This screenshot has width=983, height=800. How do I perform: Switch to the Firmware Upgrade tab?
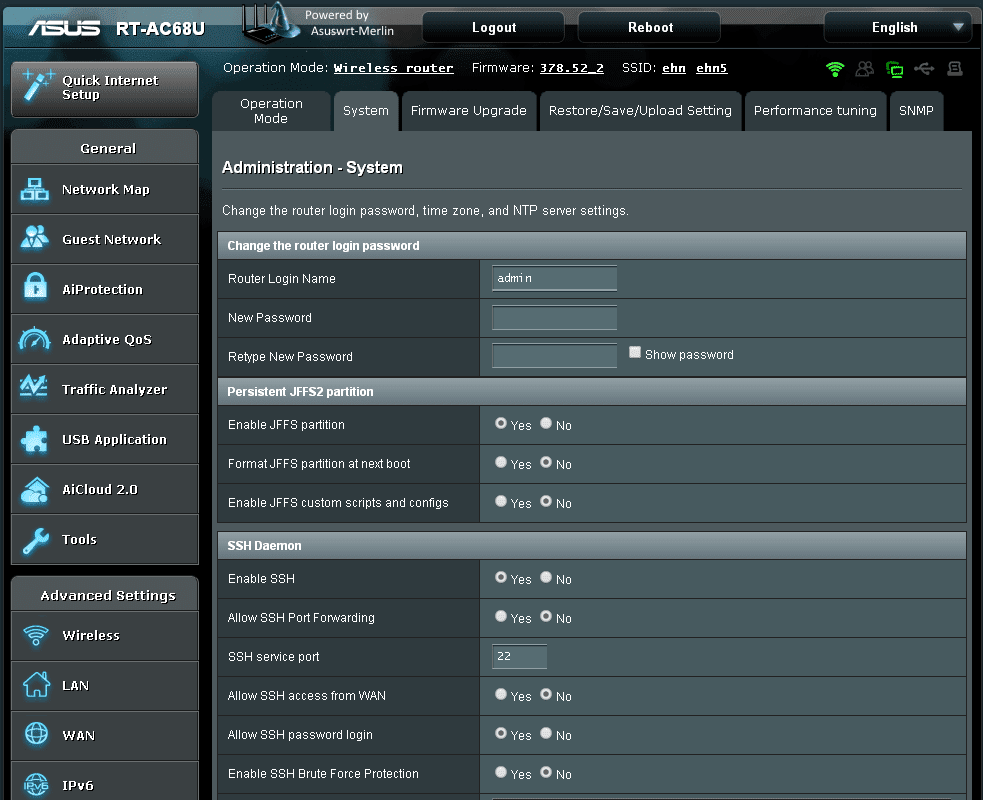click(x=468, y=110)
